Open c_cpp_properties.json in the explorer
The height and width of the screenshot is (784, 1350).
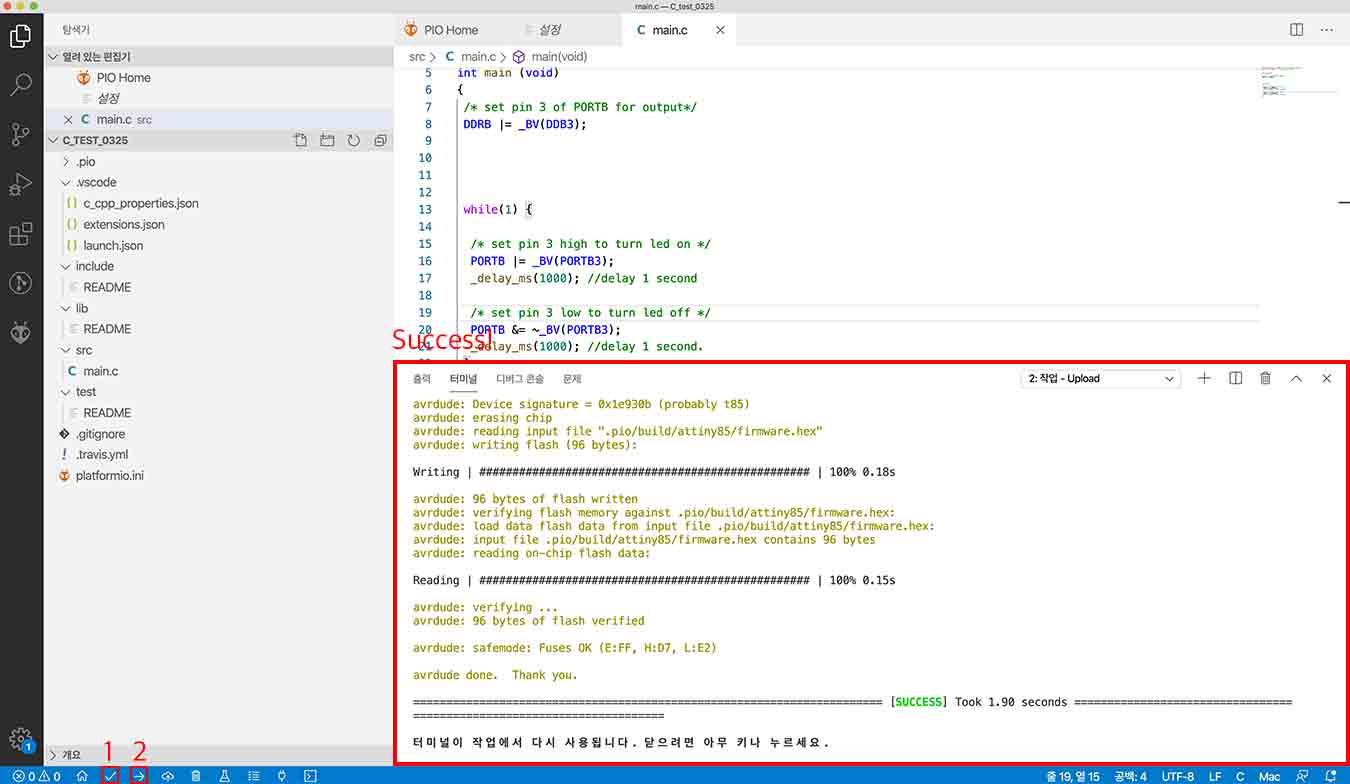141,204
